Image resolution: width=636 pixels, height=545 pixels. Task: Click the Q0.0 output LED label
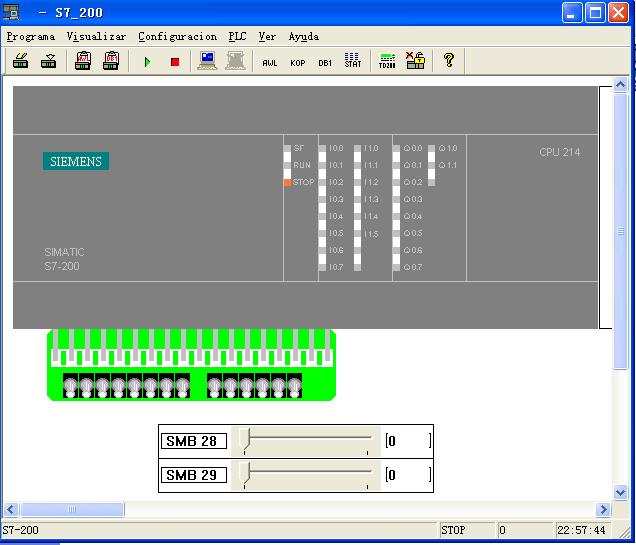click(x=413, y=148)
